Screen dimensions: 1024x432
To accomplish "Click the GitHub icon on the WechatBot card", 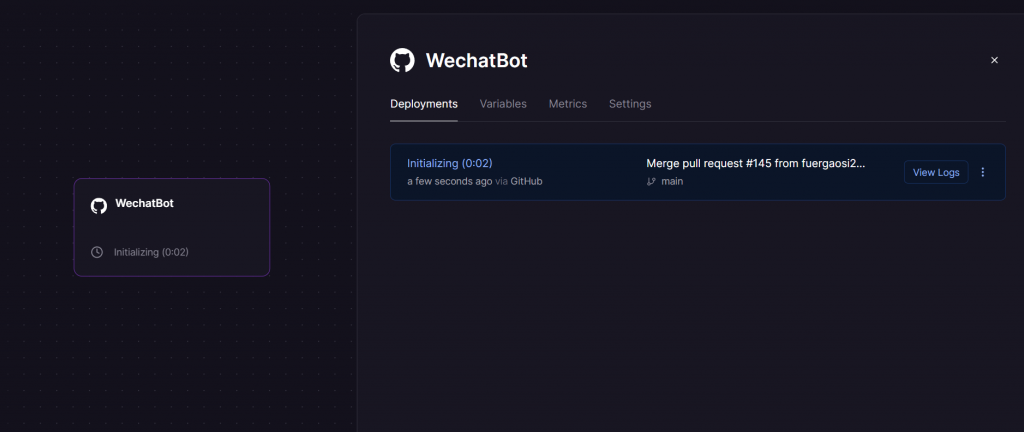I will [x=99, y=206].
